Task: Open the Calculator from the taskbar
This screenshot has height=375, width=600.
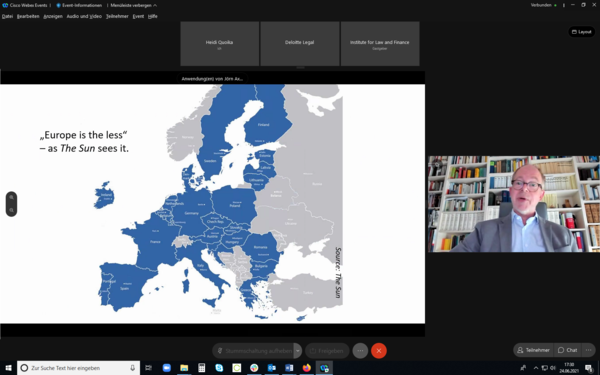Action: [x=201, y=368]
